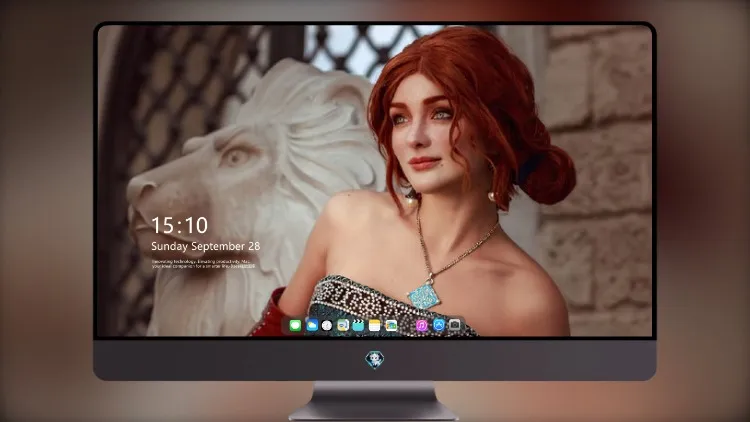Screen dimensions: 750x422
Task: Click the logo emblem on monitor chin
Action: click(x=375, y=360)
